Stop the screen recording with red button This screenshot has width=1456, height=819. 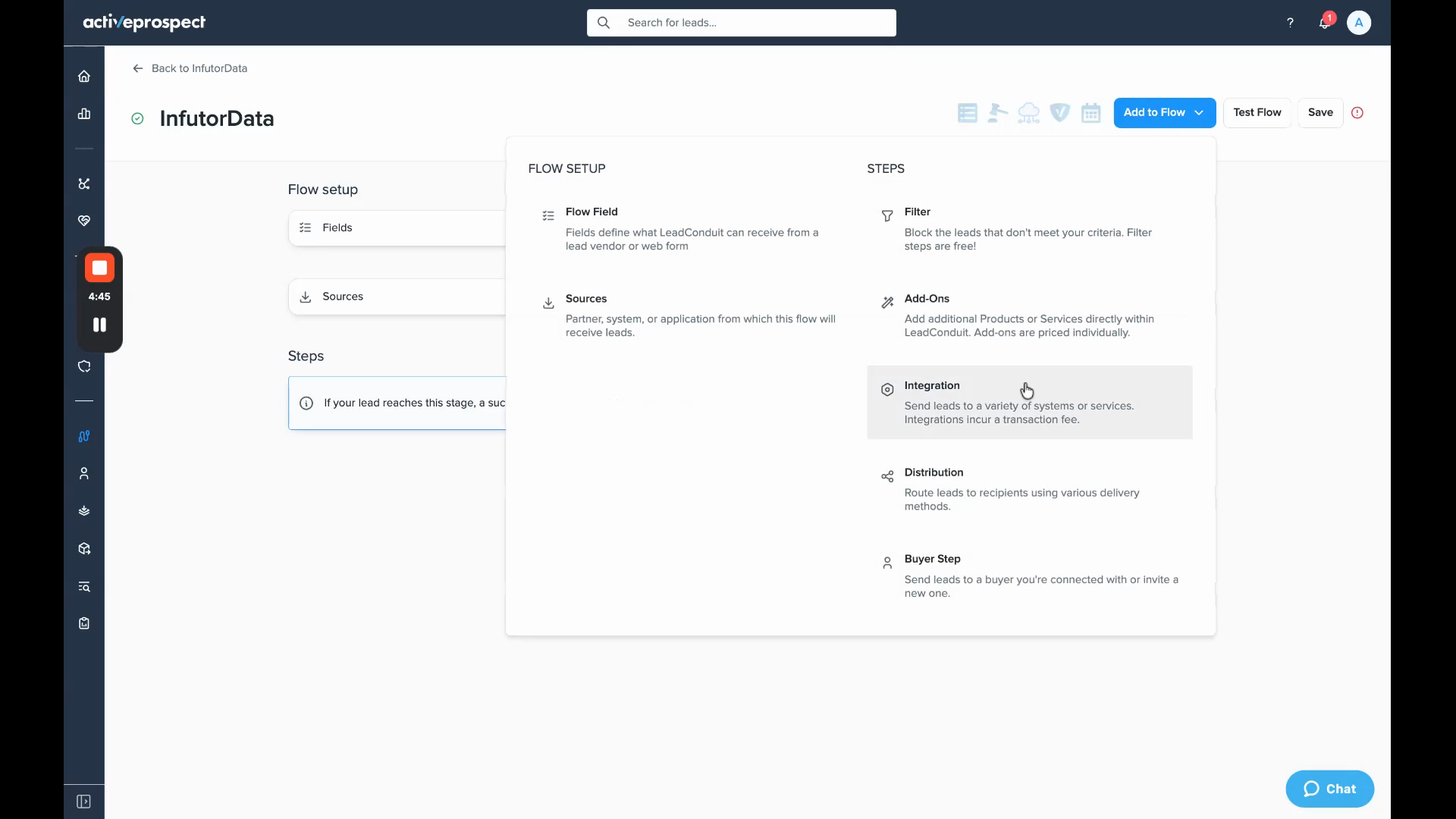coord(99,268)
